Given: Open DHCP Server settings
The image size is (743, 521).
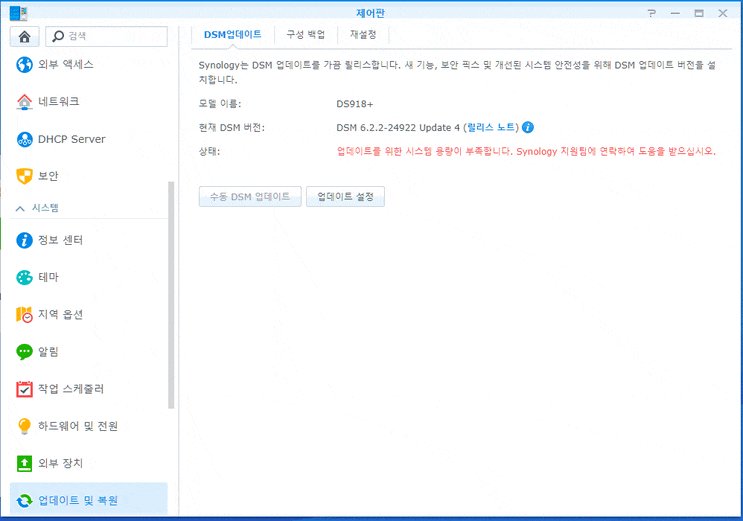Looking at the screenshot, I should (x=89, y=139).
